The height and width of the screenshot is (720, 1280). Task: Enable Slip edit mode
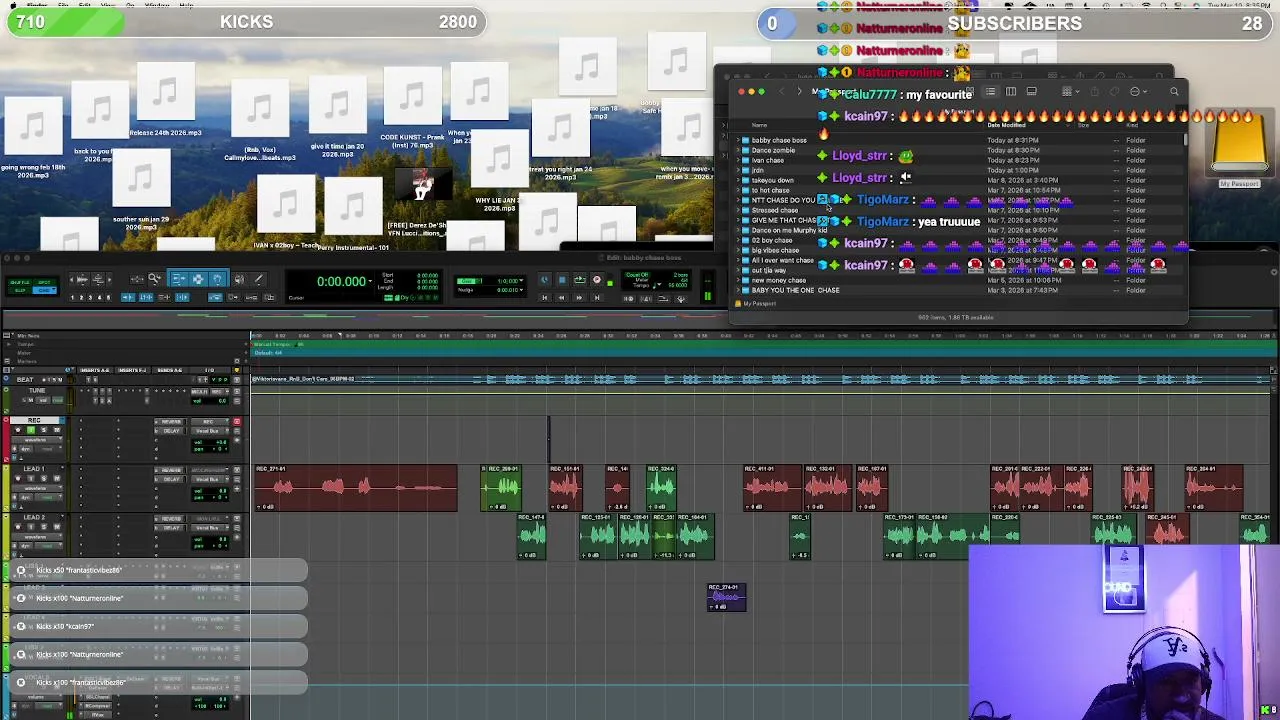pyautogui.click(x=19, y=290)
